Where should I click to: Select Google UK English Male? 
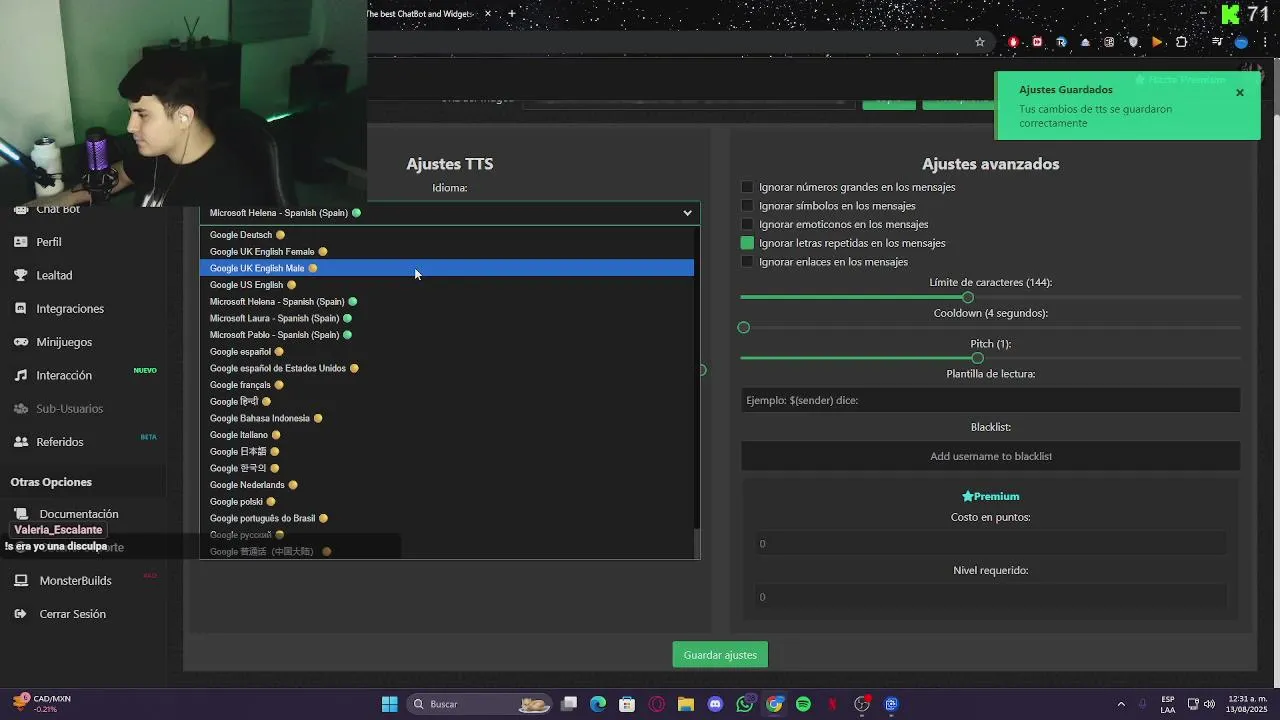446,268
